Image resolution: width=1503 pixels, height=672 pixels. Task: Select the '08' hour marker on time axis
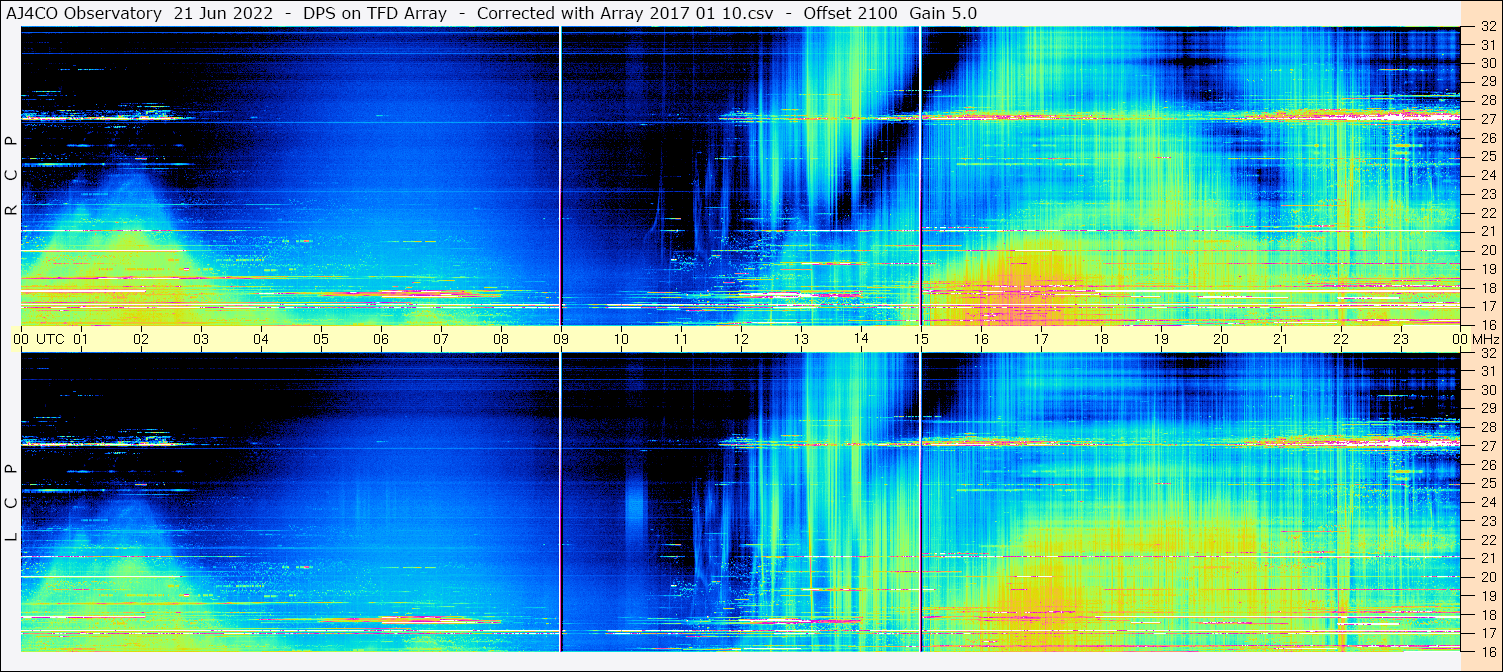point(501,339)
